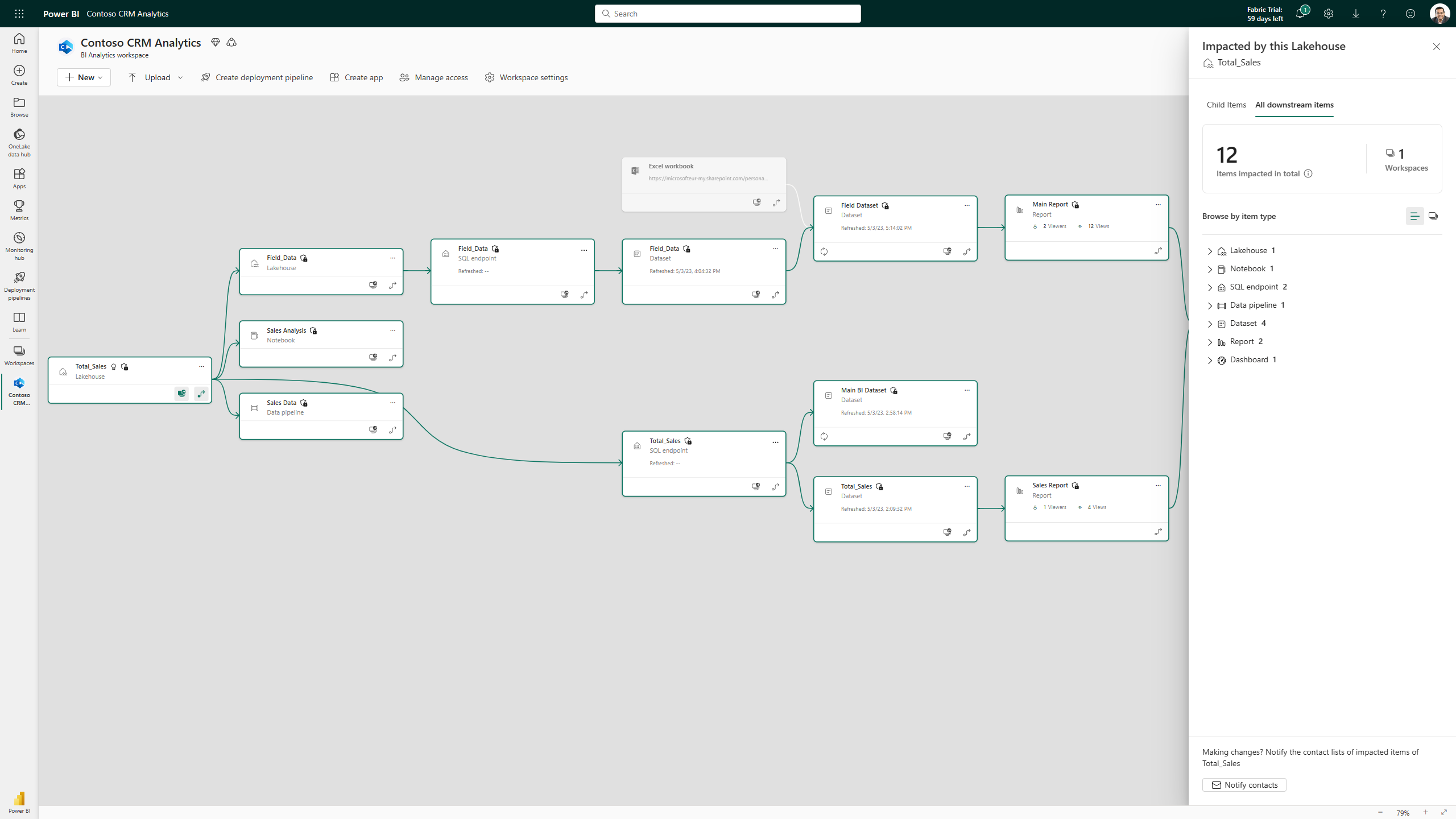
Task: Open Workspace settings
Action: [x=527, y=77]
